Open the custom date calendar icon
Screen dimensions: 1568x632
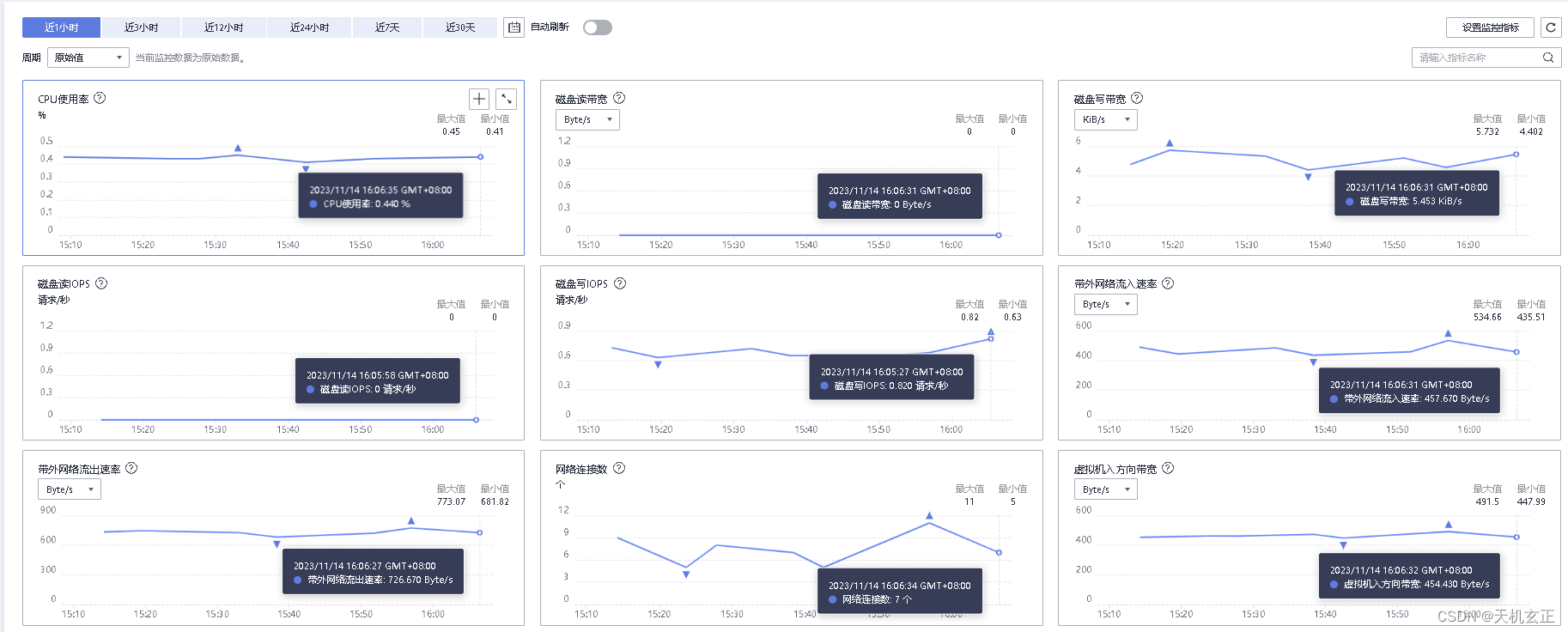[514, 27]
